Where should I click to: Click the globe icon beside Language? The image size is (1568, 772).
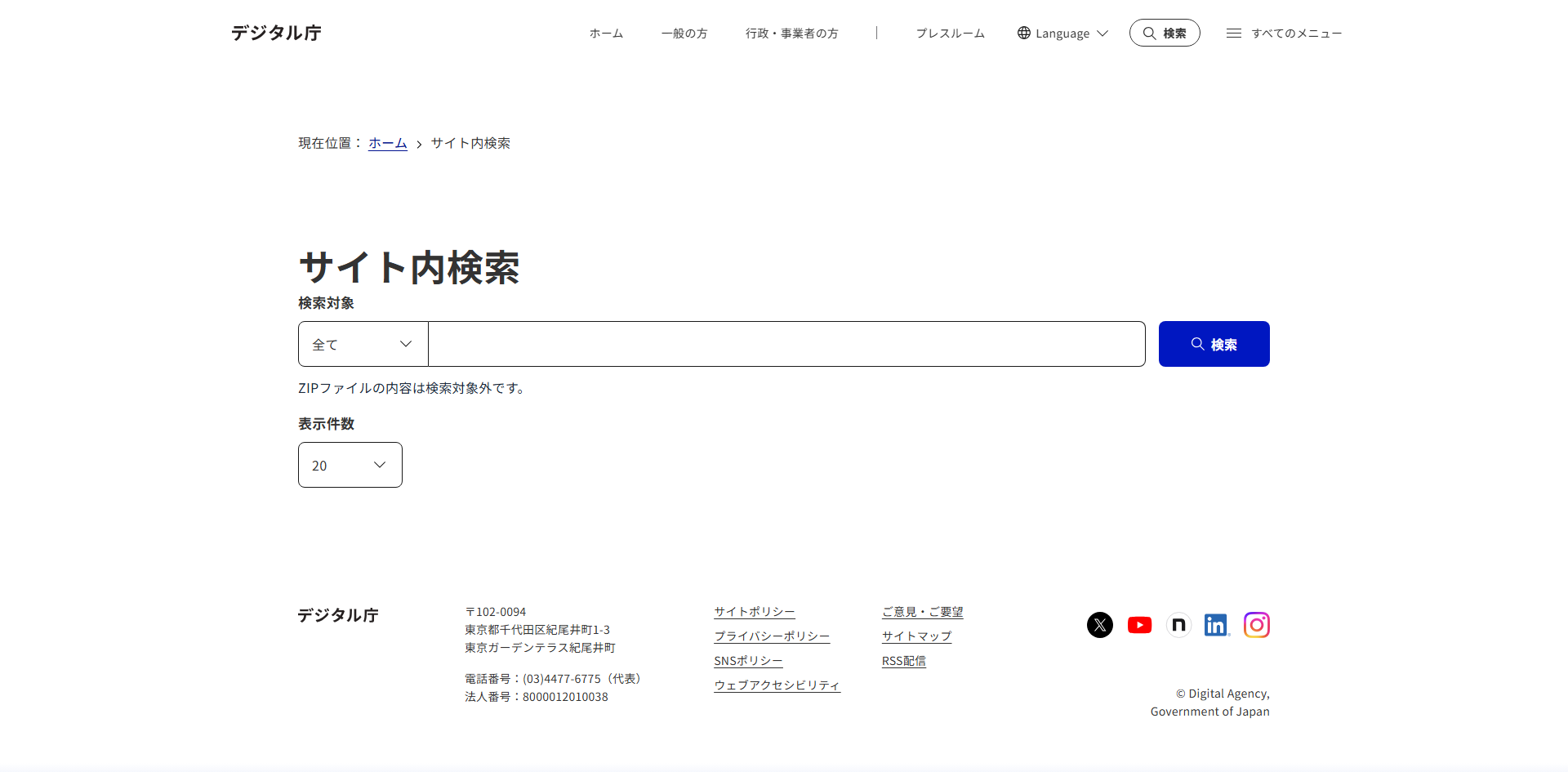[1024, 33]
